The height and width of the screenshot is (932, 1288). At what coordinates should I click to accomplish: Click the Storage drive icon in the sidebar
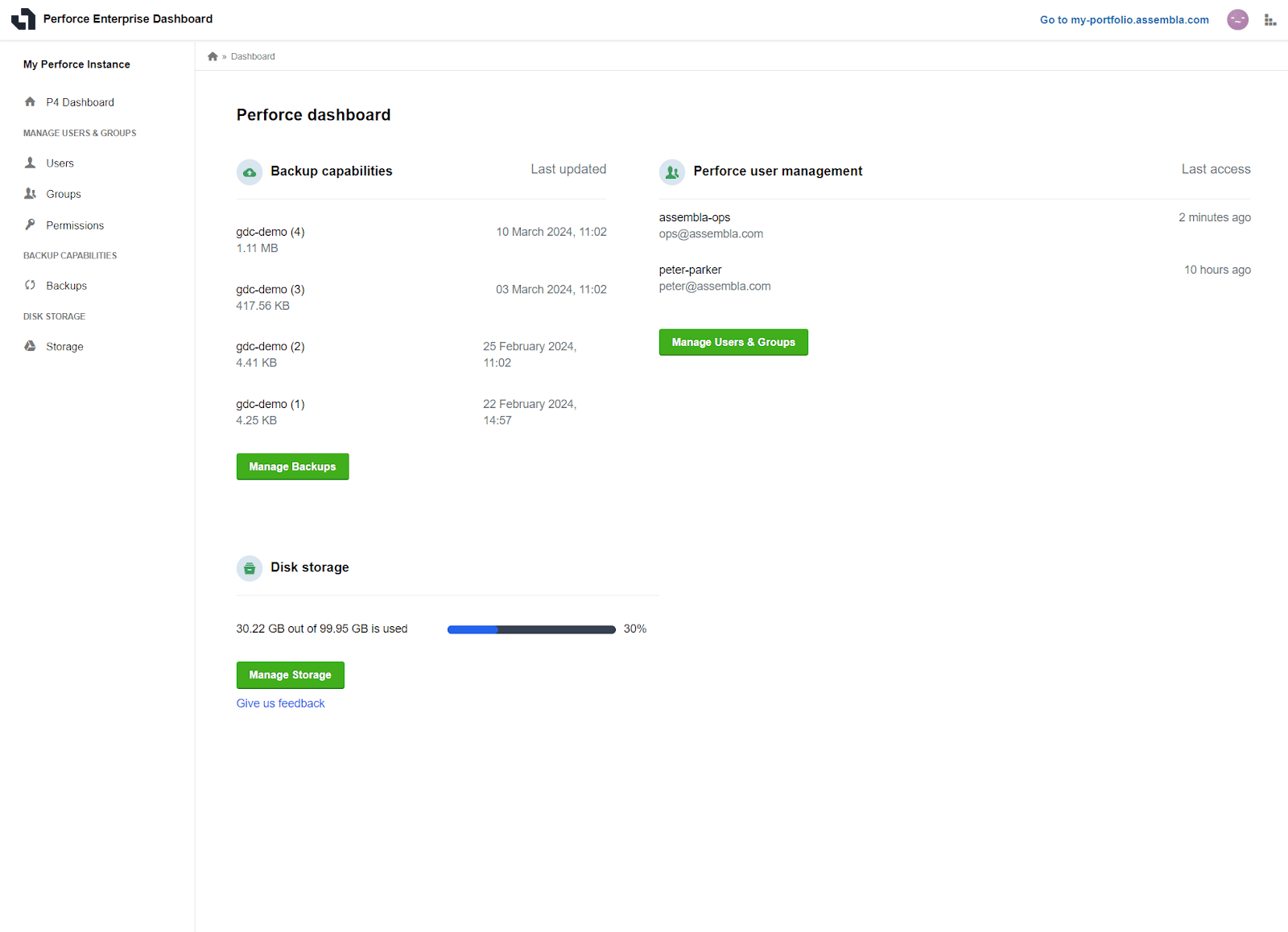30,346
